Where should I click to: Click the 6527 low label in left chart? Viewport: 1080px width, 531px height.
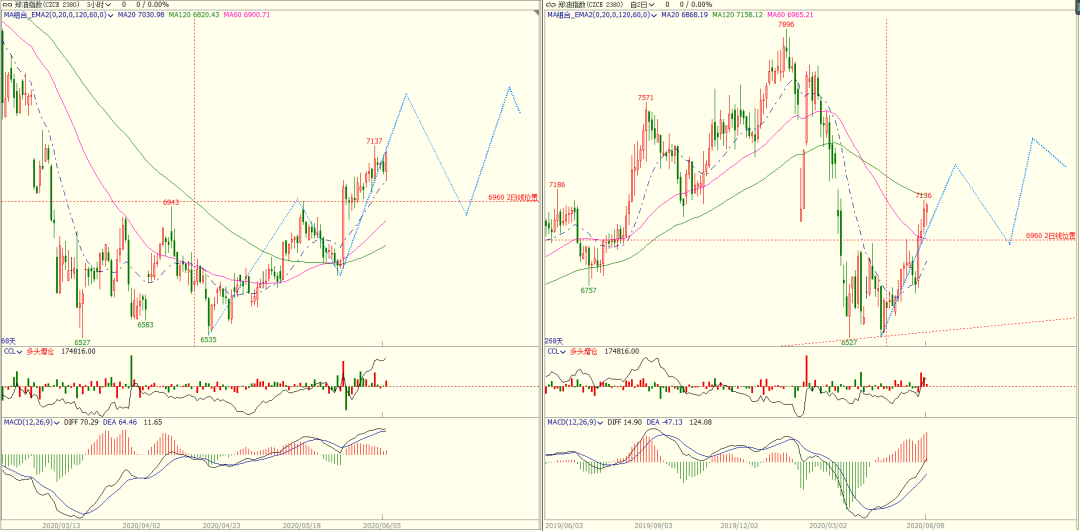[x=82, y=342]
